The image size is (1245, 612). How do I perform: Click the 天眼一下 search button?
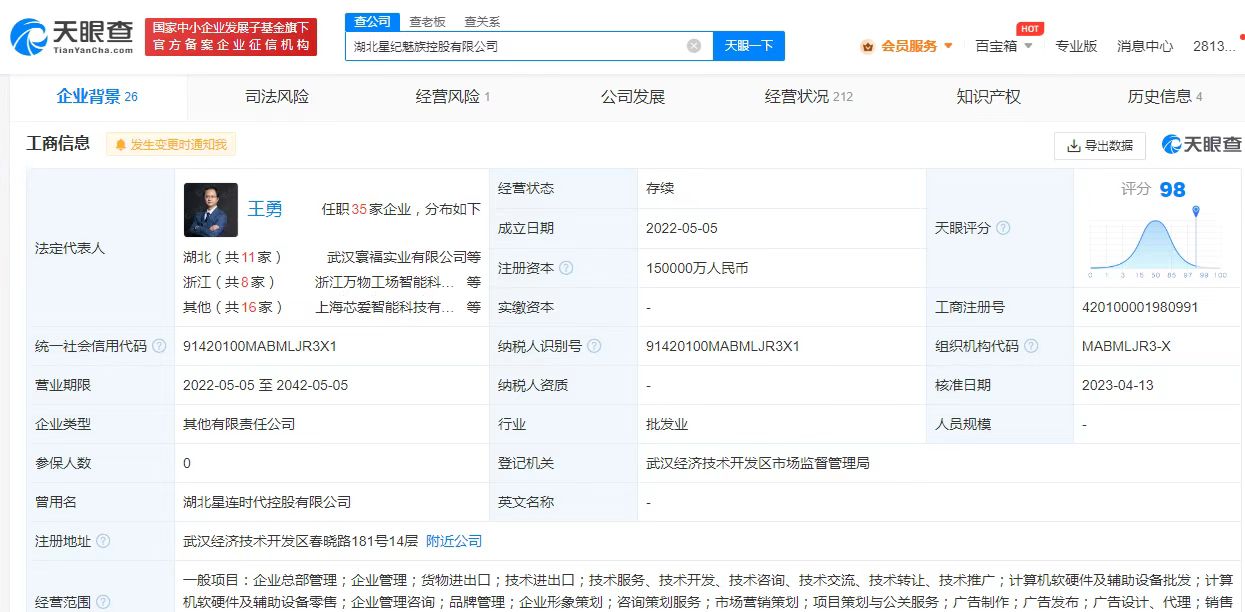pos(749,46)
